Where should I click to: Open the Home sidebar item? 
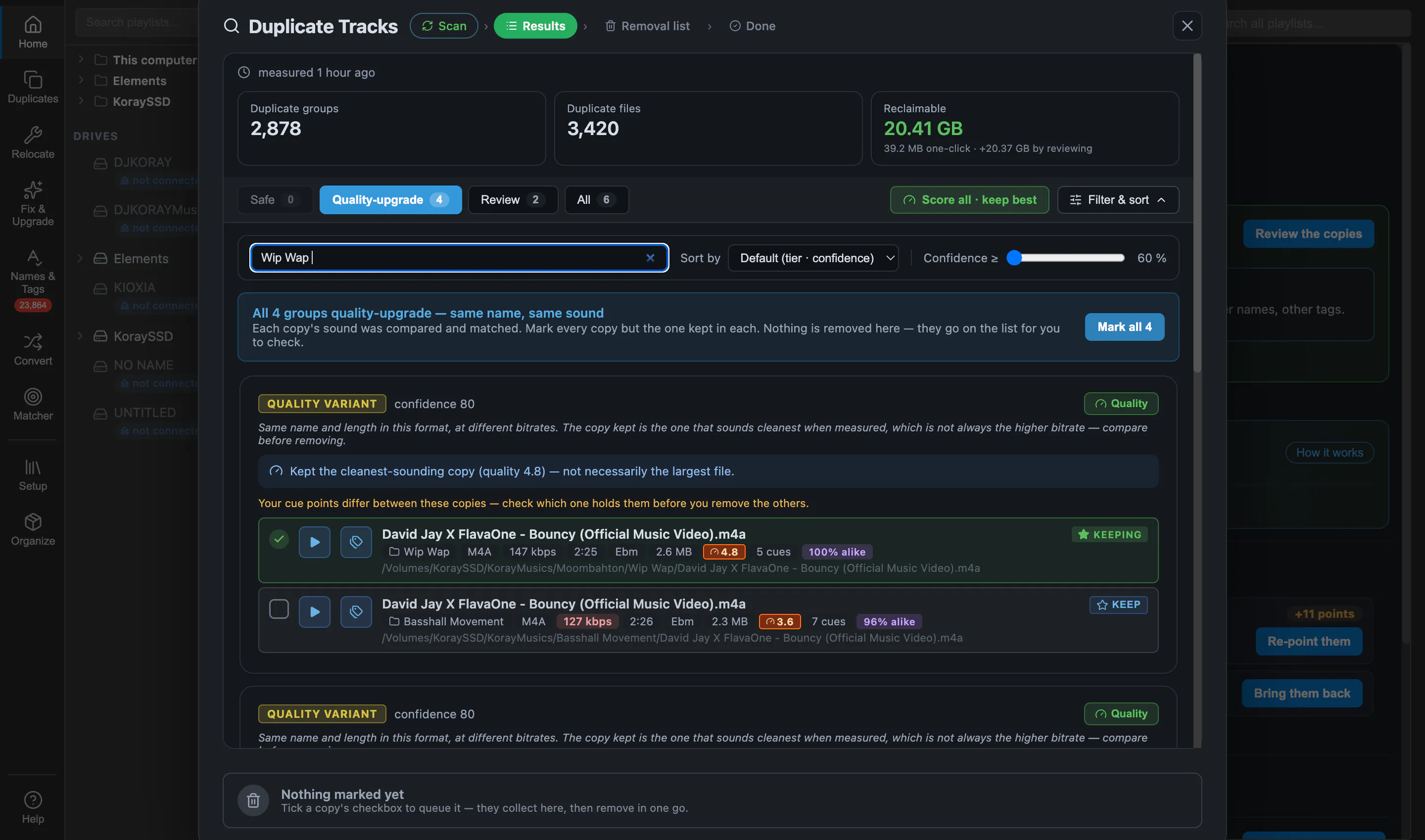32,32
